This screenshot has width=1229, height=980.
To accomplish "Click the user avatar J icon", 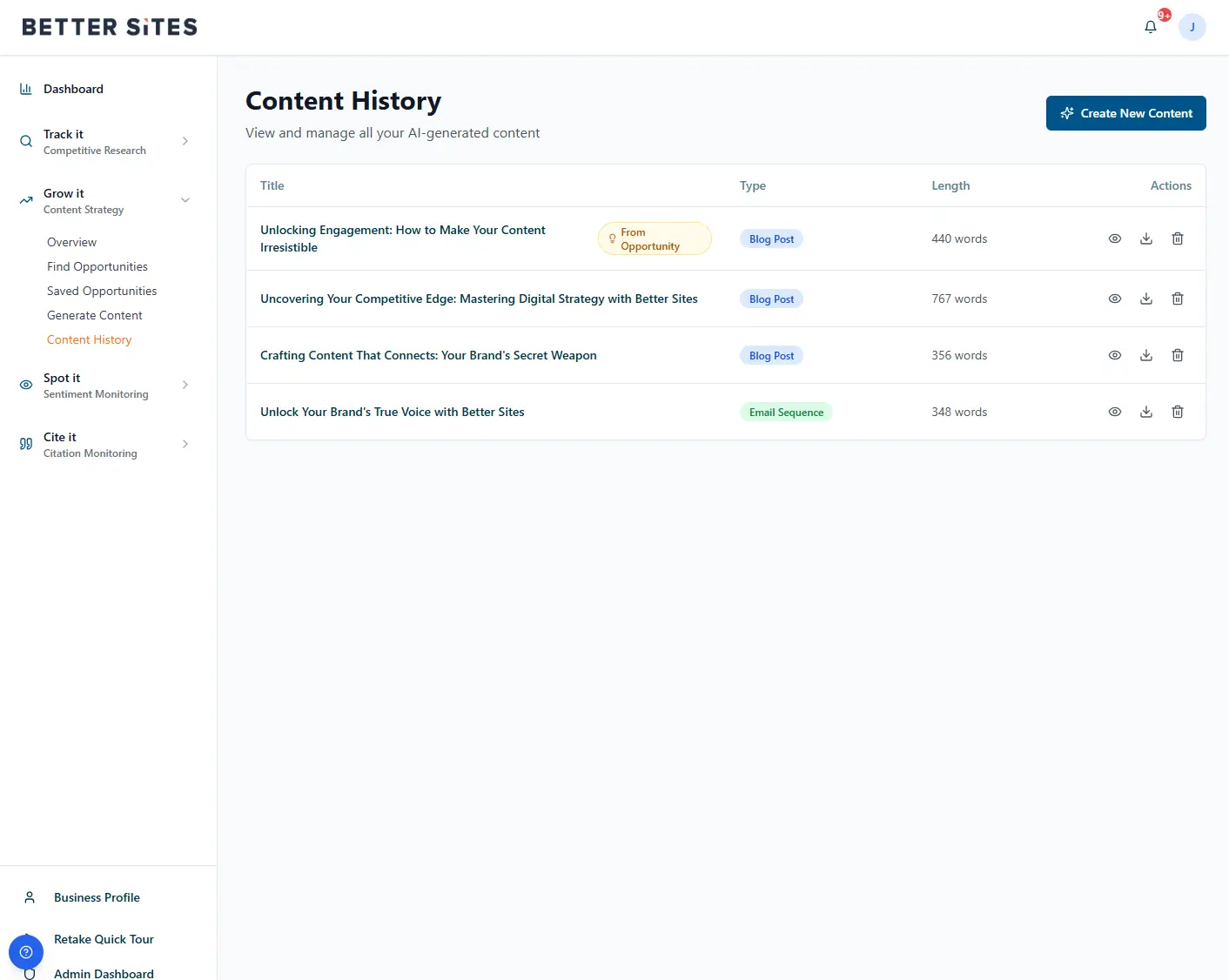I will tap(1192, 27).
